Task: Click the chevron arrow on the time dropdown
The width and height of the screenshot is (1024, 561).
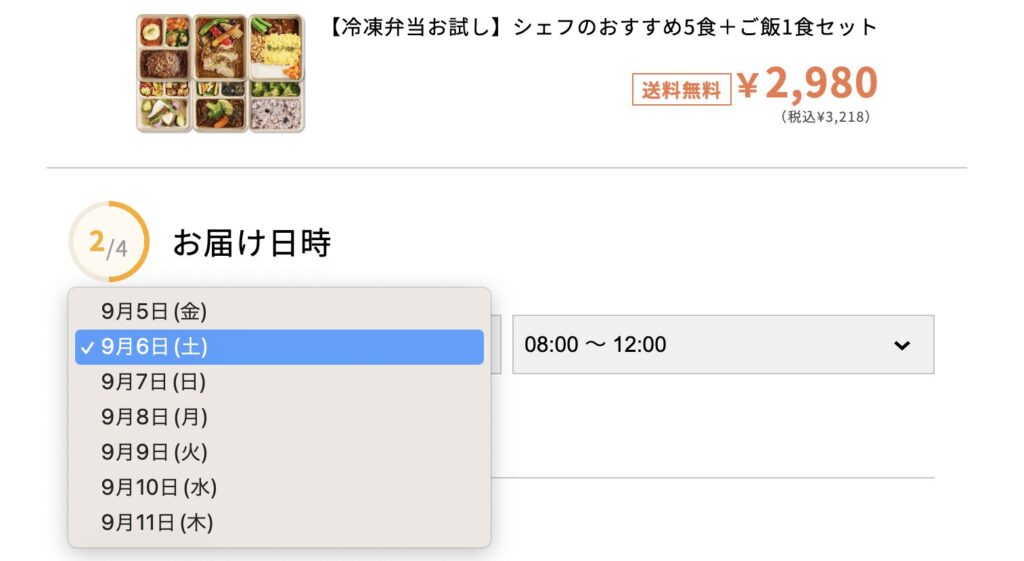Action: [902, 345]
